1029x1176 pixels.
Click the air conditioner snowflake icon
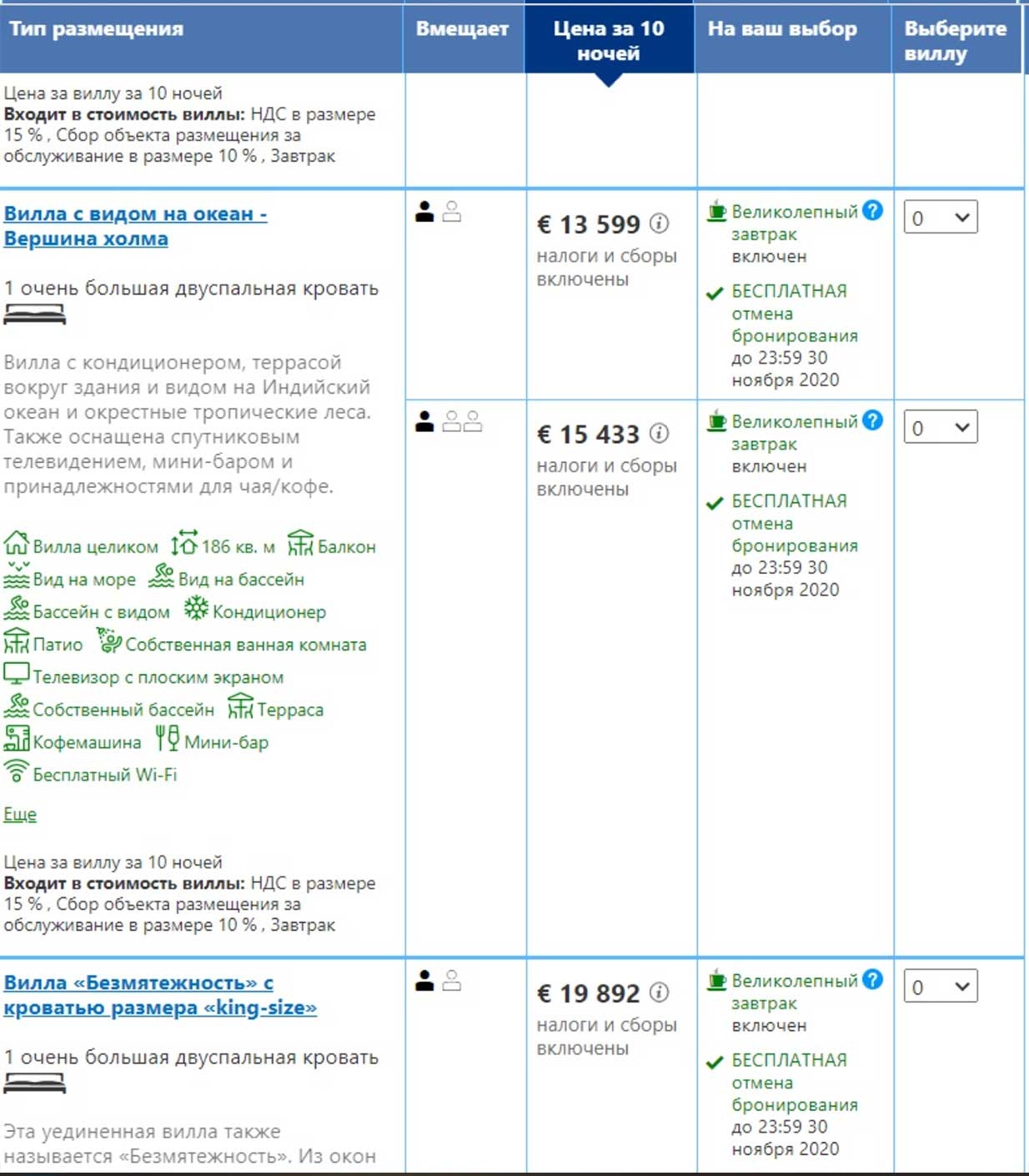196,610
